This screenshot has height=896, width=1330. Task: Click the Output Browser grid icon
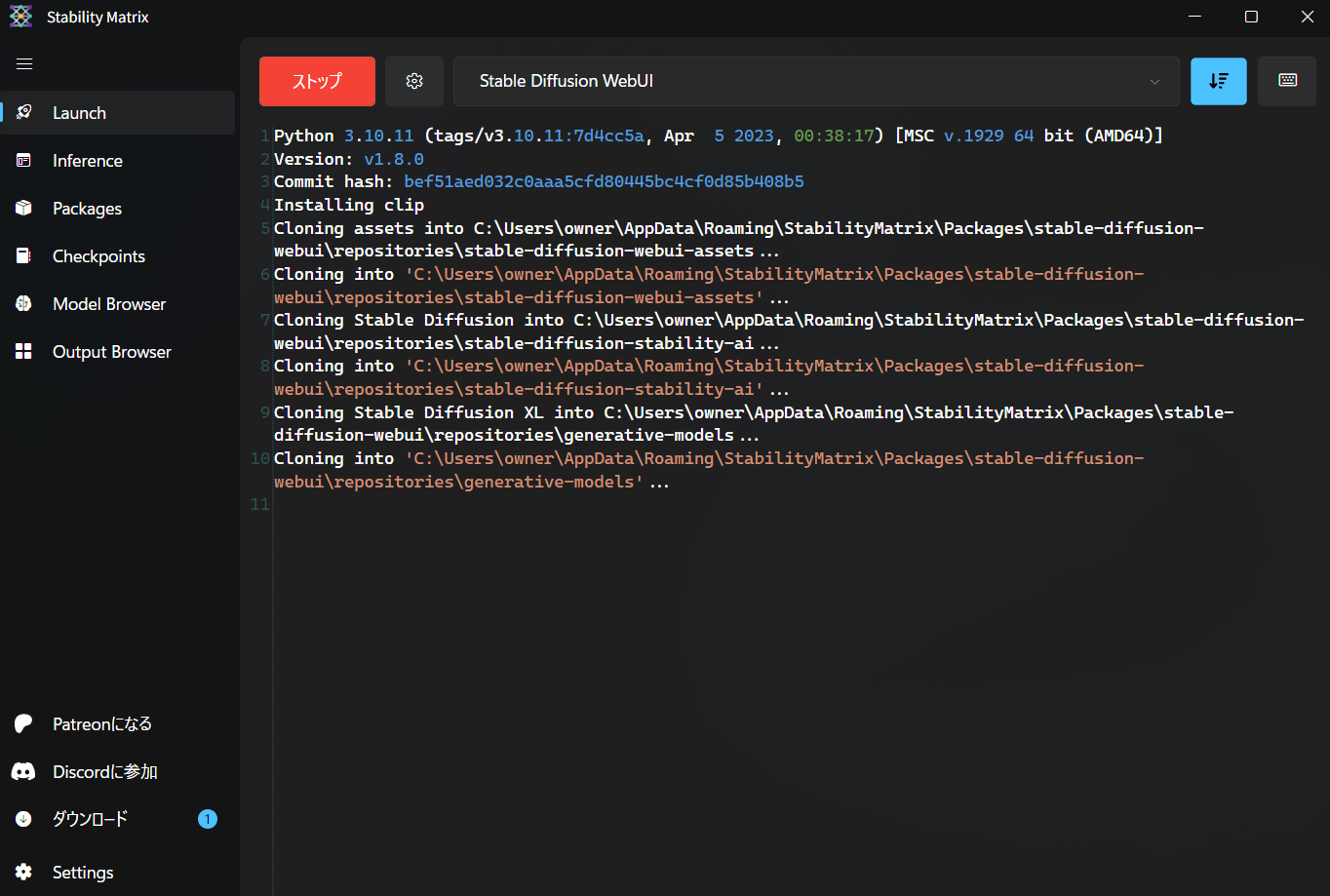tap(24, 351)
